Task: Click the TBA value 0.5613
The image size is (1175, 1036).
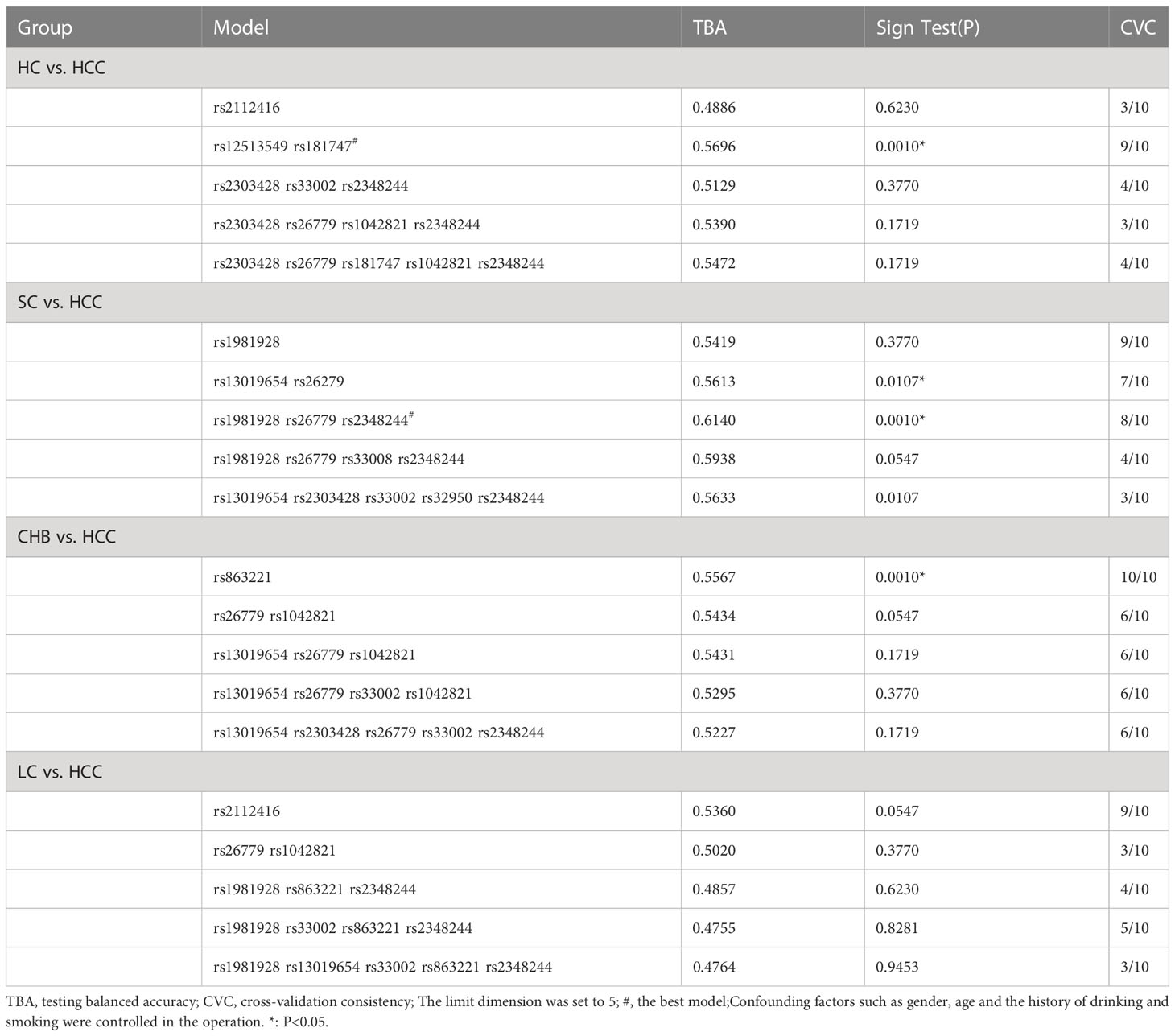Action: [714, 381]
